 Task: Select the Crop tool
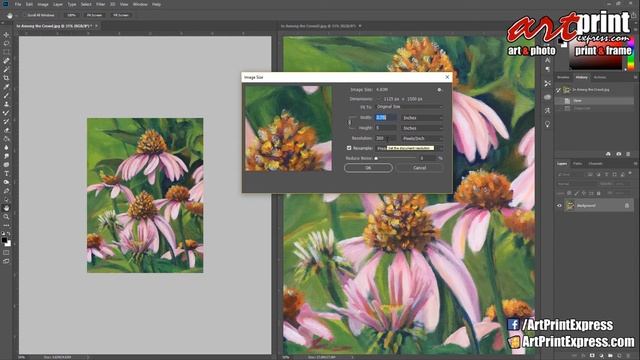(6, 78)
